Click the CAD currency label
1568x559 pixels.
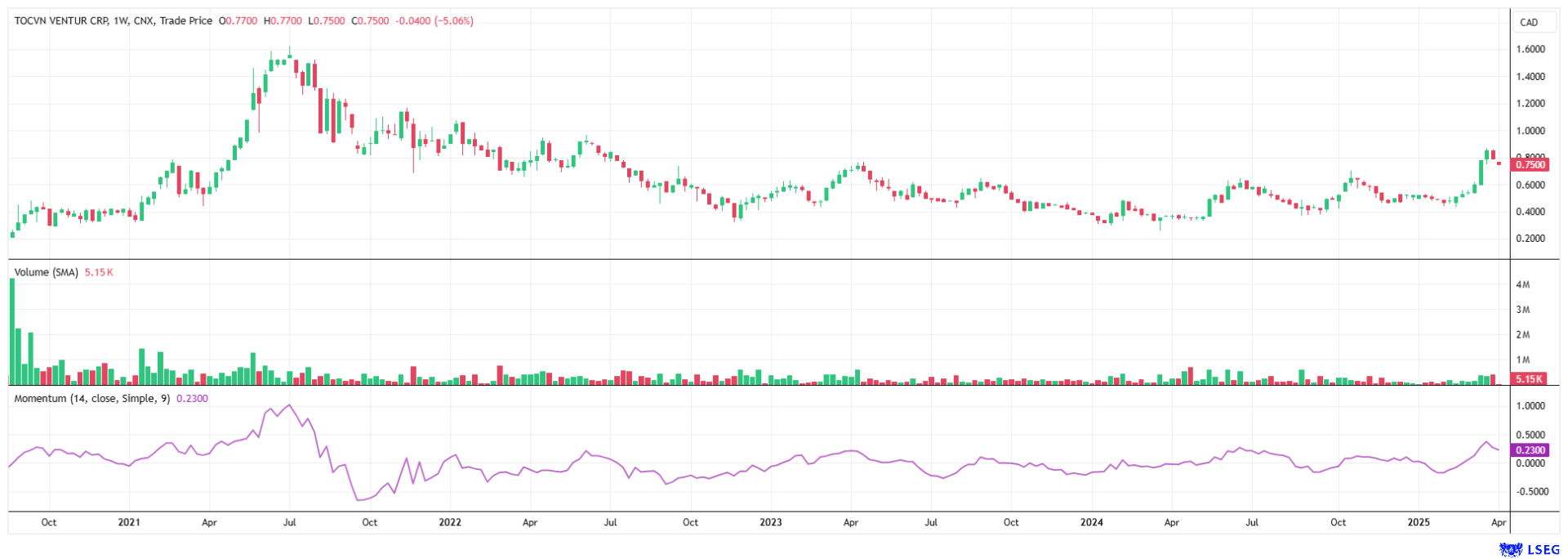tap(1529, 22)
